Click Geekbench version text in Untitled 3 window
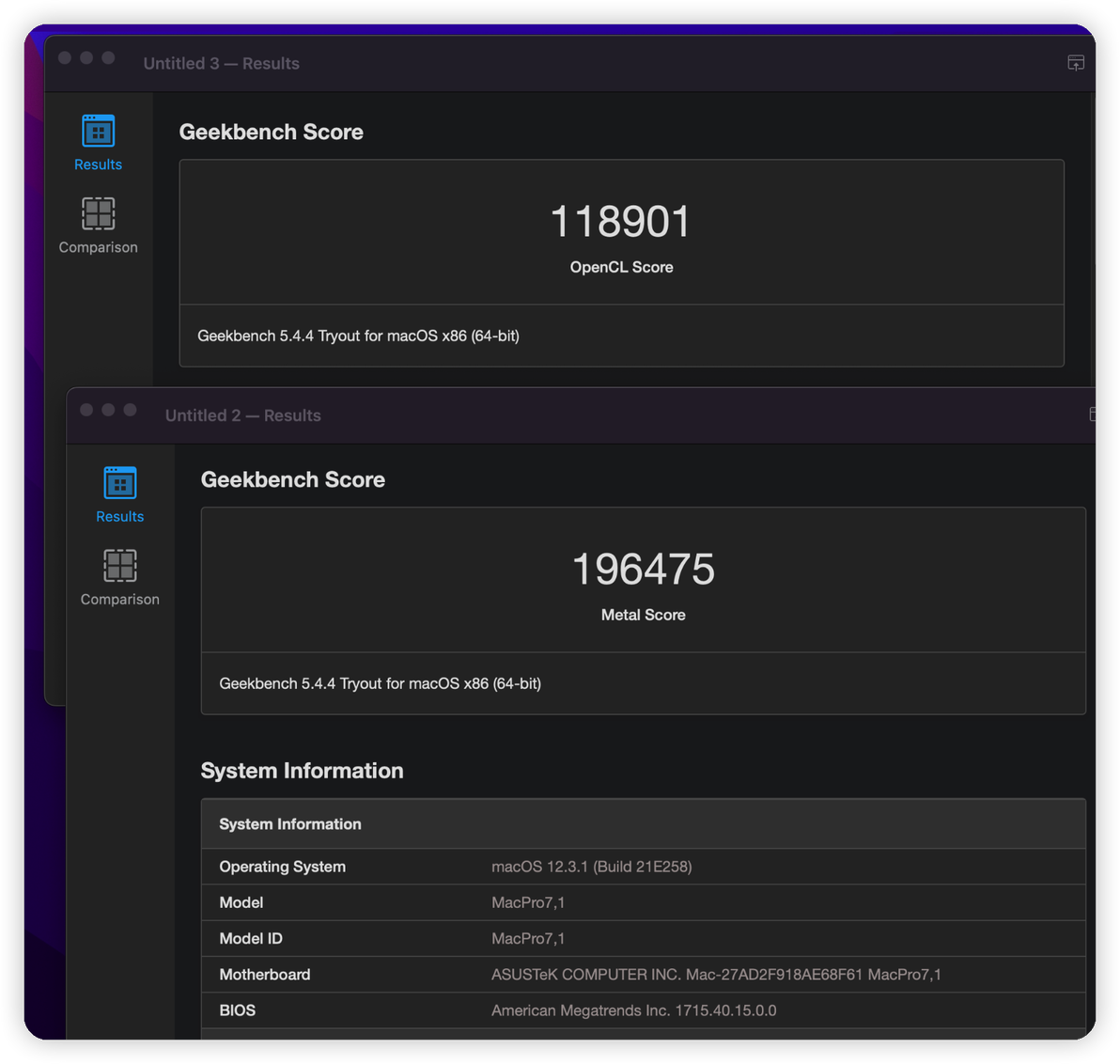This screenshot has width=1120, height=1064. click(359, 336)
